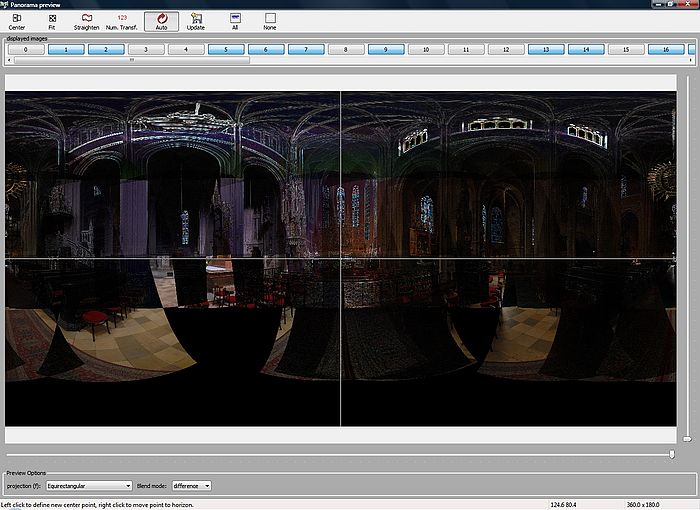
Task: Show All images icon
Action: [235, 20]
